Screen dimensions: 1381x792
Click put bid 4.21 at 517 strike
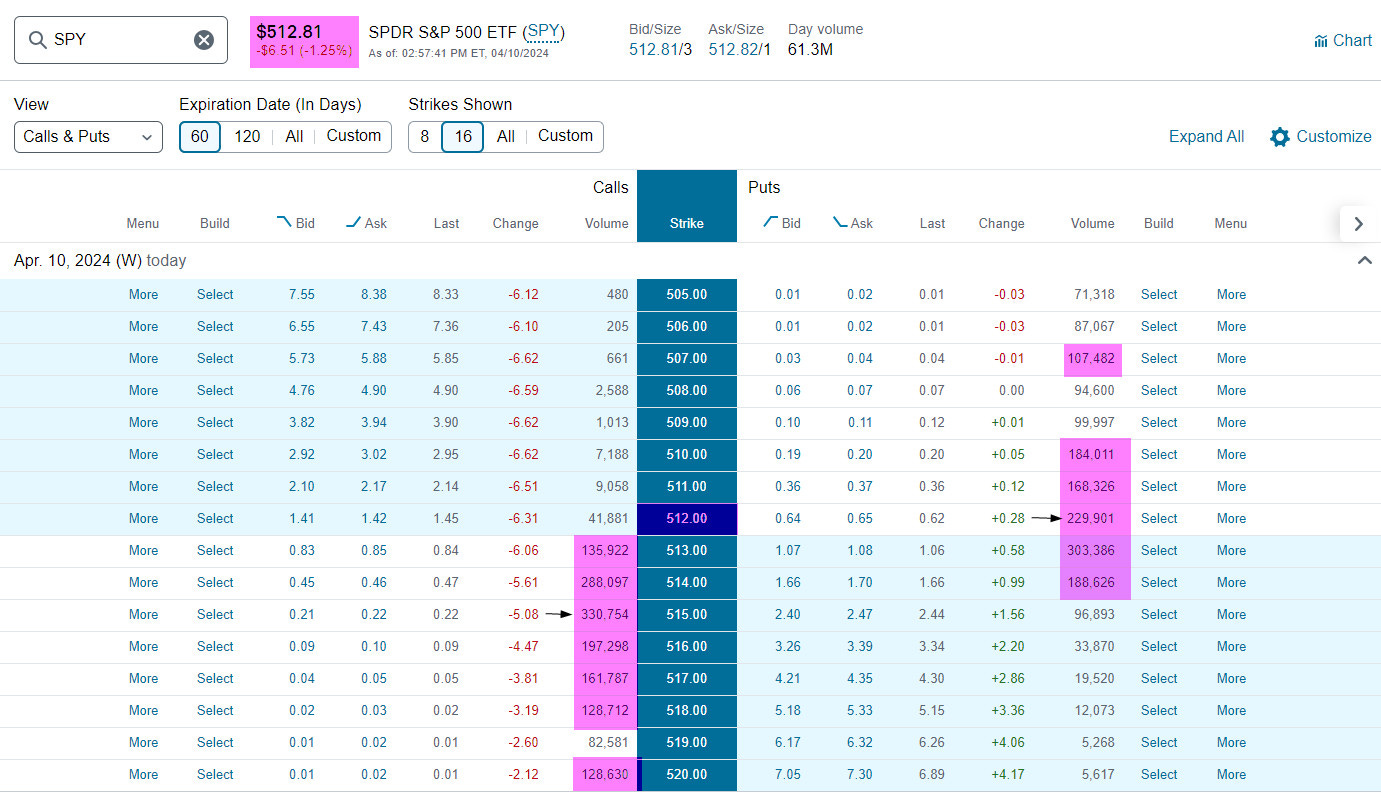point(786,679)
